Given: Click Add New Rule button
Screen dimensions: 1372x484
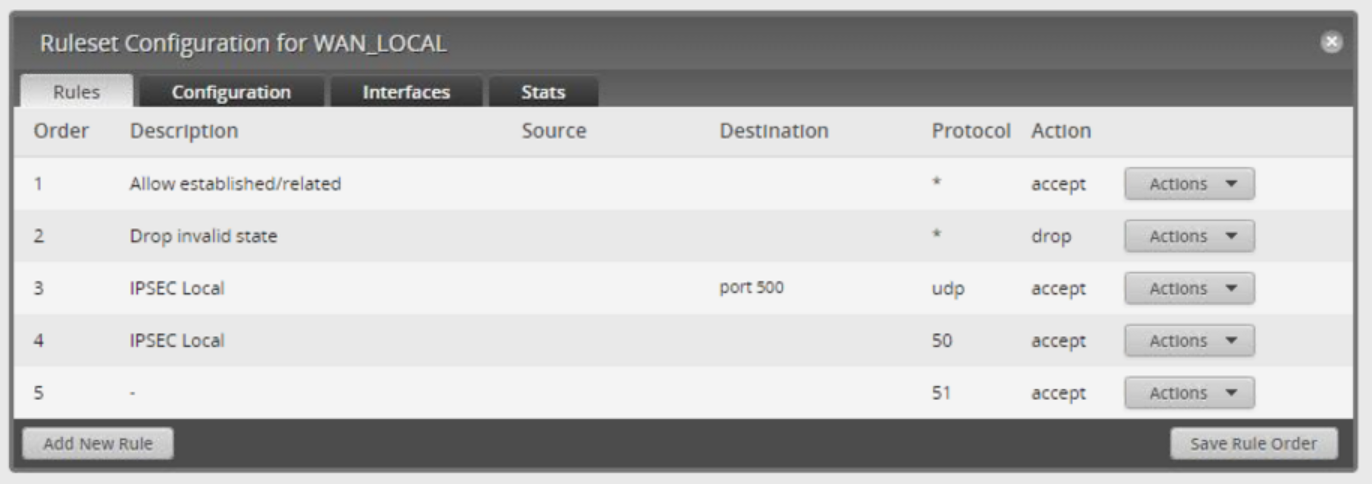Looking at the screenshot, I should click(98, 444).
